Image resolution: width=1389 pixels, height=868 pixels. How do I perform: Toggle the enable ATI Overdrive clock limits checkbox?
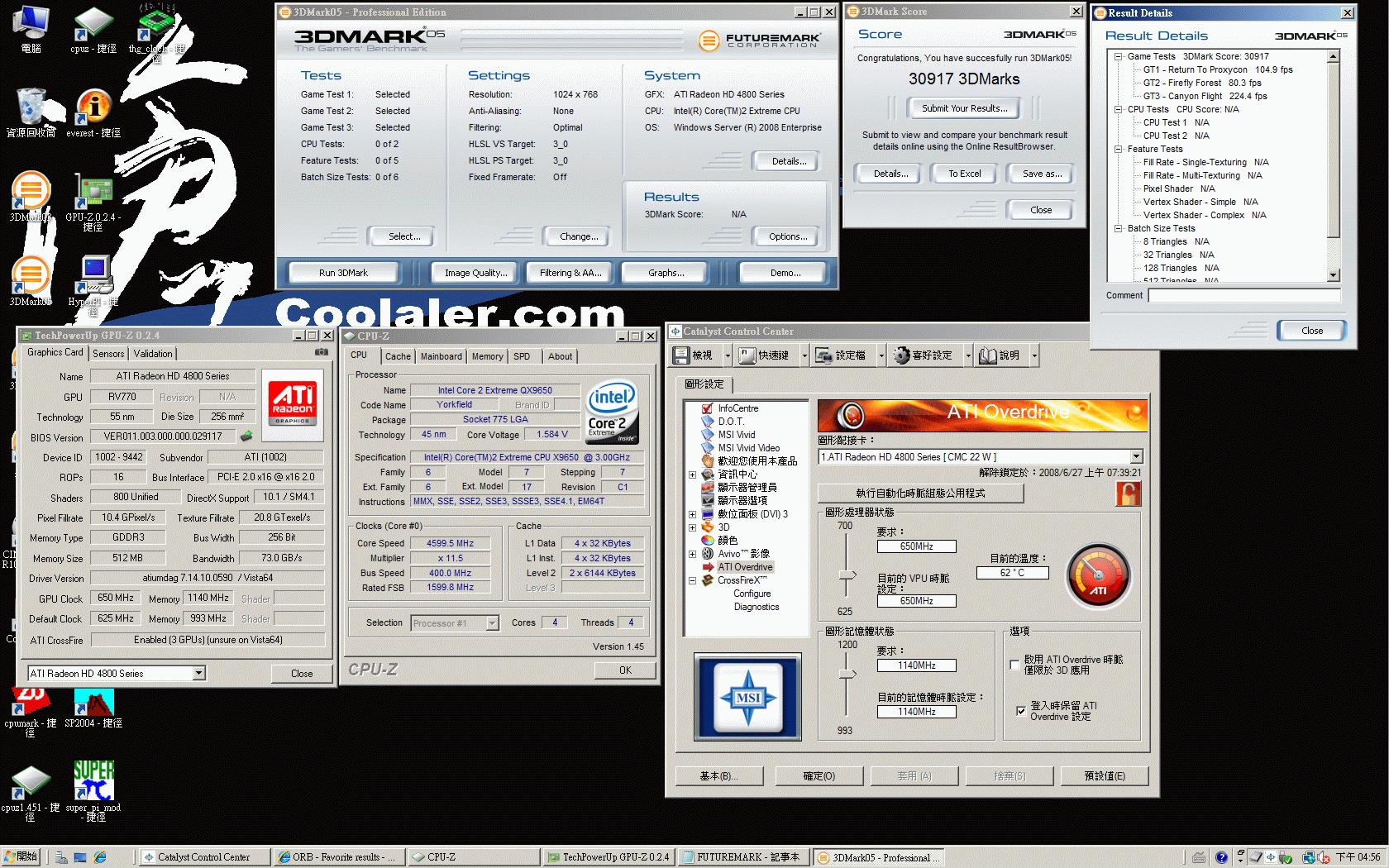point(1014,665)
